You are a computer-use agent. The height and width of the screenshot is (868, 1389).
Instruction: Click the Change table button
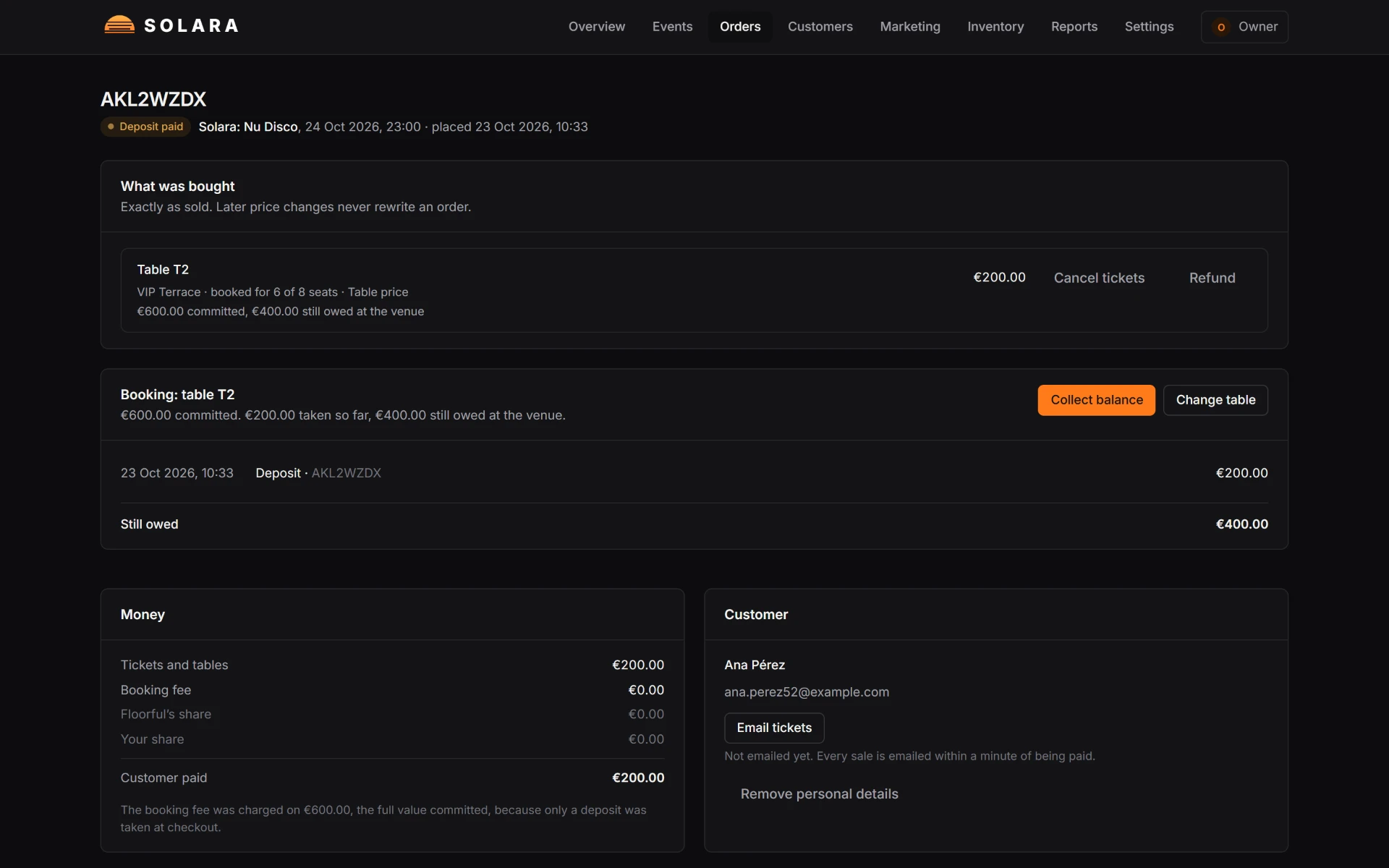(1215, 400)
